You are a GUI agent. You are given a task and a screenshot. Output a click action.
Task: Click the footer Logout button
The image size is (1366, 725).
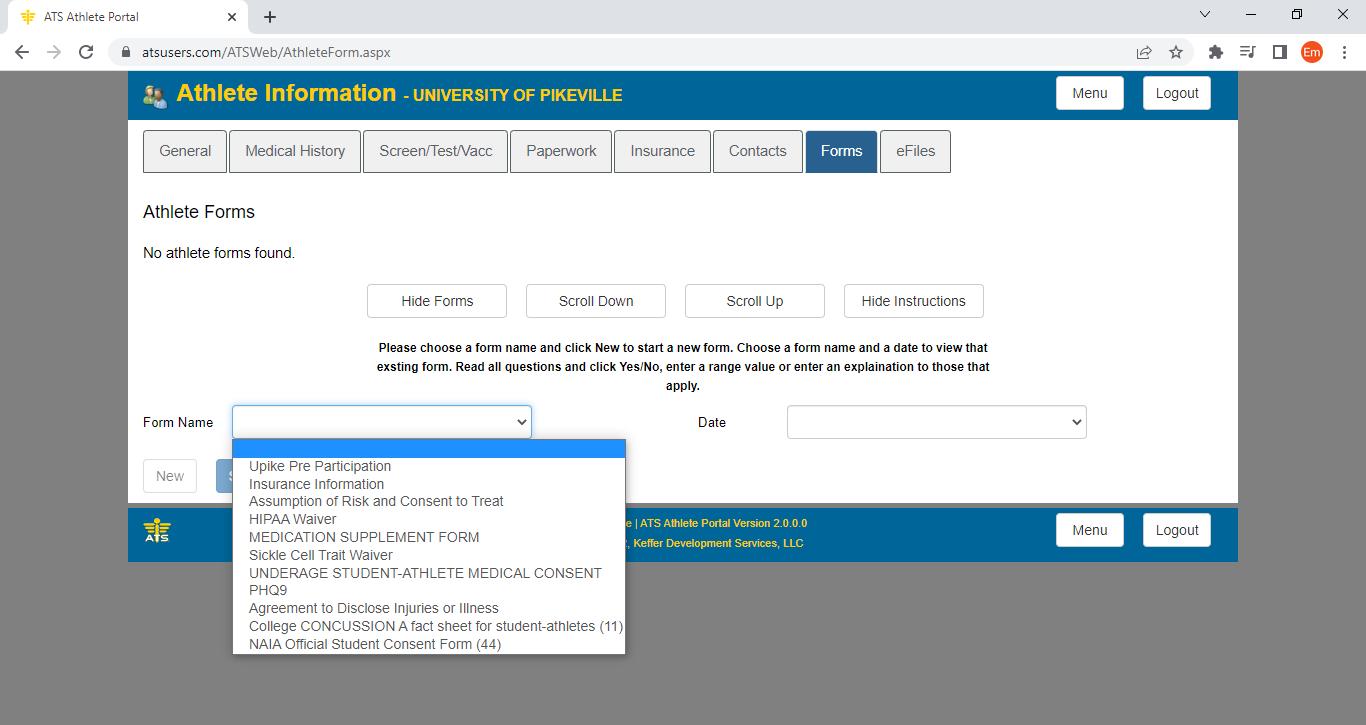click(1177, 530)
